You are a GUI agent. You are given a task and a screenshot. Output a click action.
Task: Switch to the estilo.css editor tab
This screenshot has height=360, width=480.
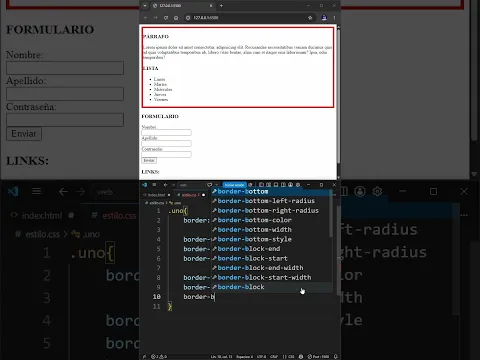[191, 195]
